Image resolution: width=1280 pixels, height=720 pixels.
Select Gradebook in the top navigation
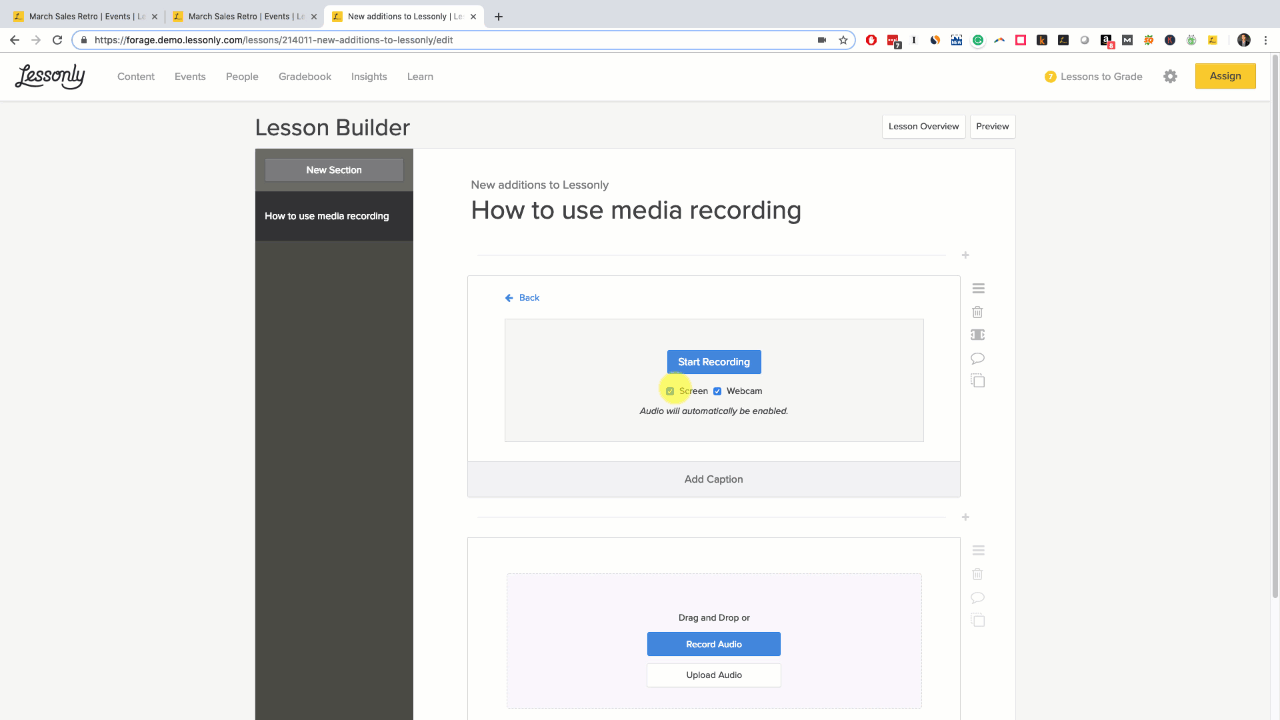tap(304, 76)
